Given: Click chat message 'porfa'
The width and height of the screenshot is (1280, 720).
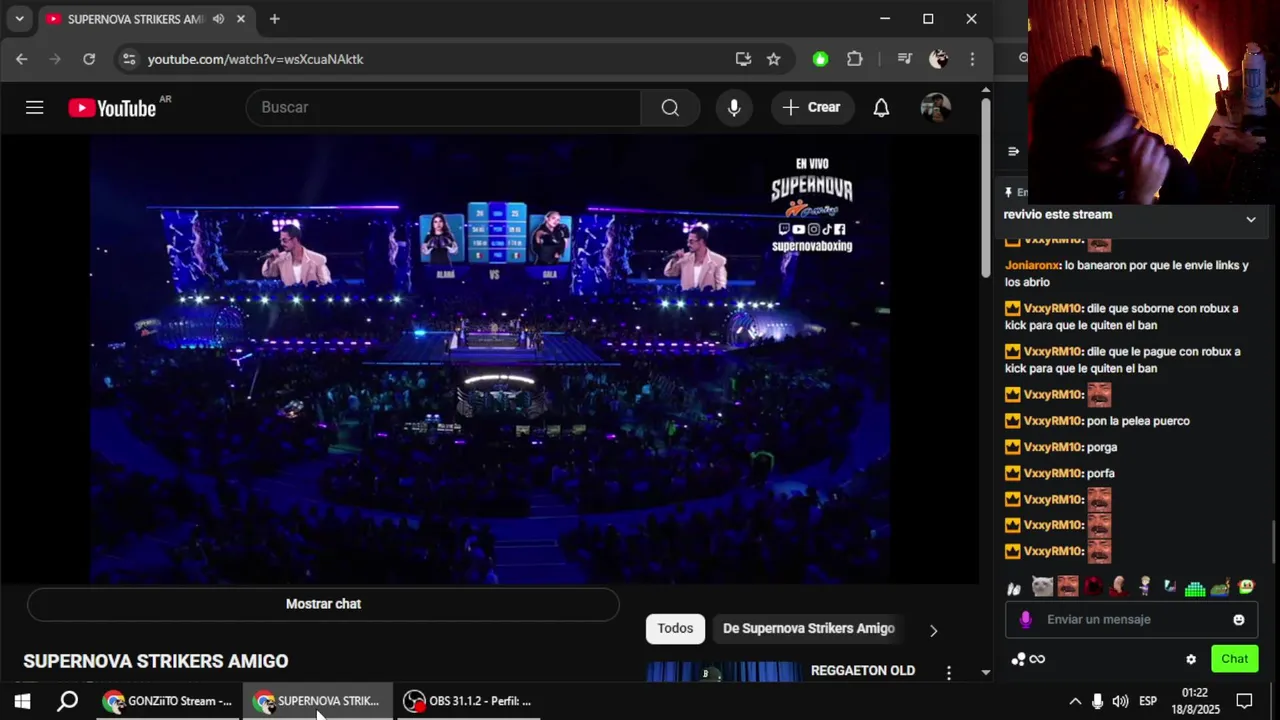Looking at the screenshot, I should coord(1100,473).
